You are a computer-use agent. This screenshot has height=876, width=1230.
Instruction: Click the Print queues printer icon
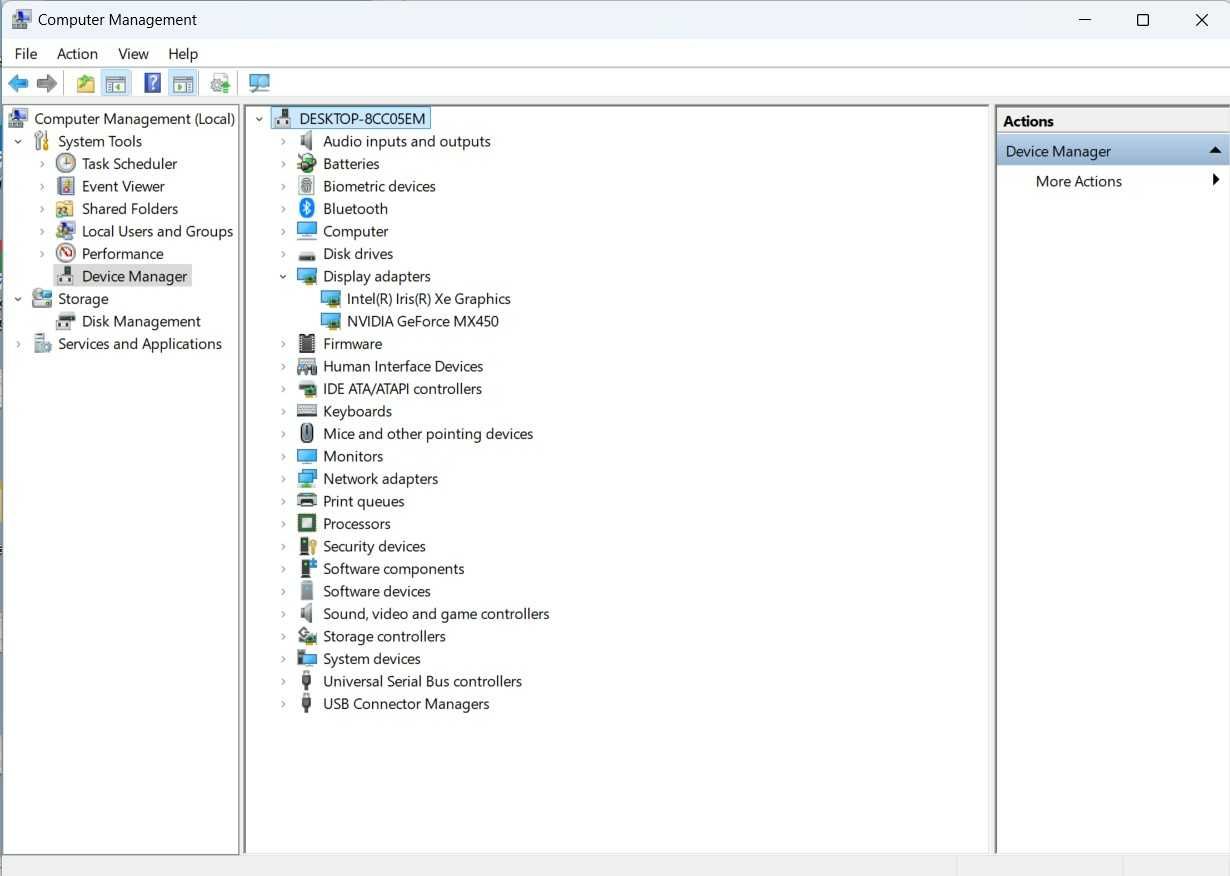point(307,501)
